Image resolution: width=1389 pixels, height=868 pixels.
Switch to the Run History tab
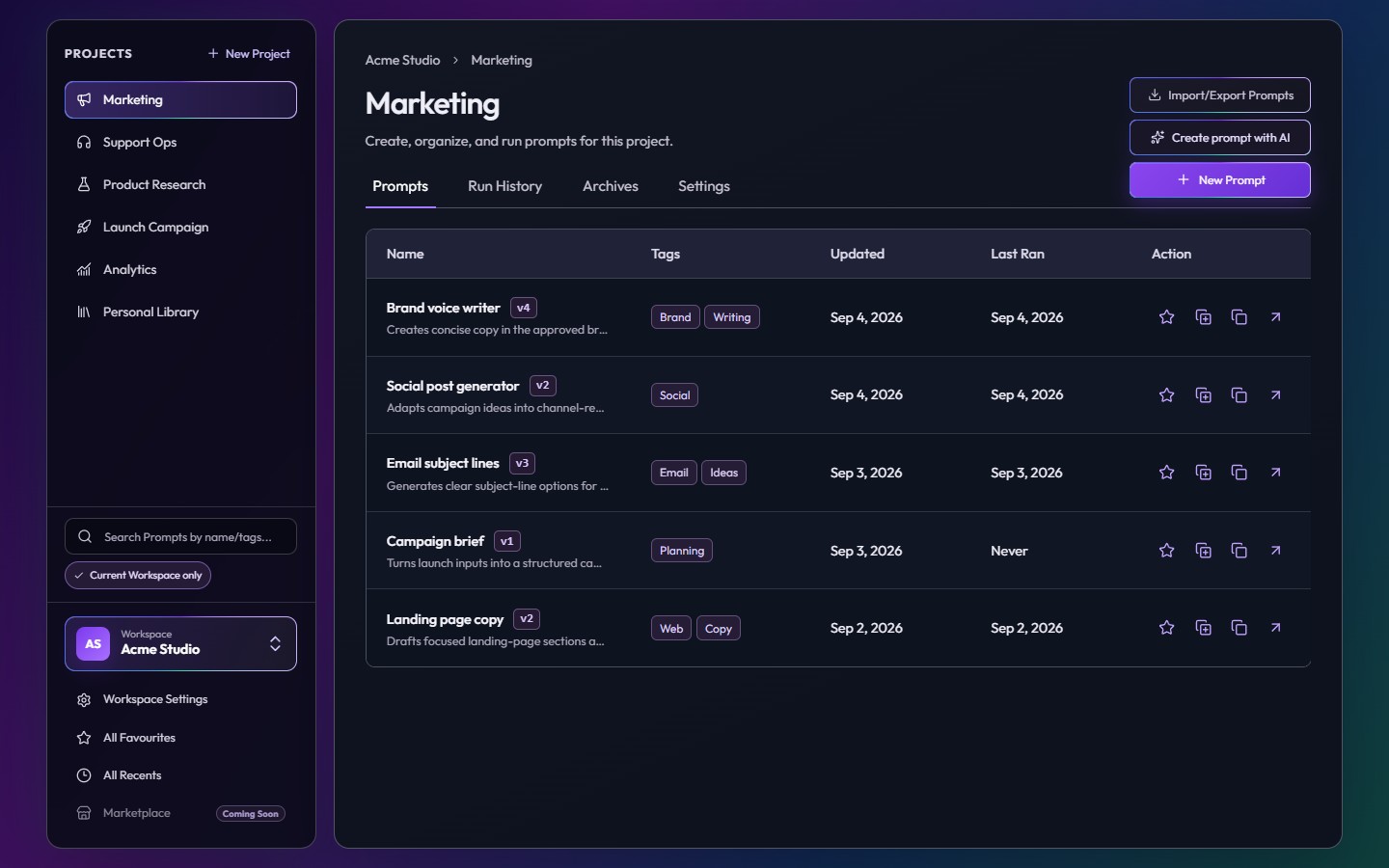point(504,186)
